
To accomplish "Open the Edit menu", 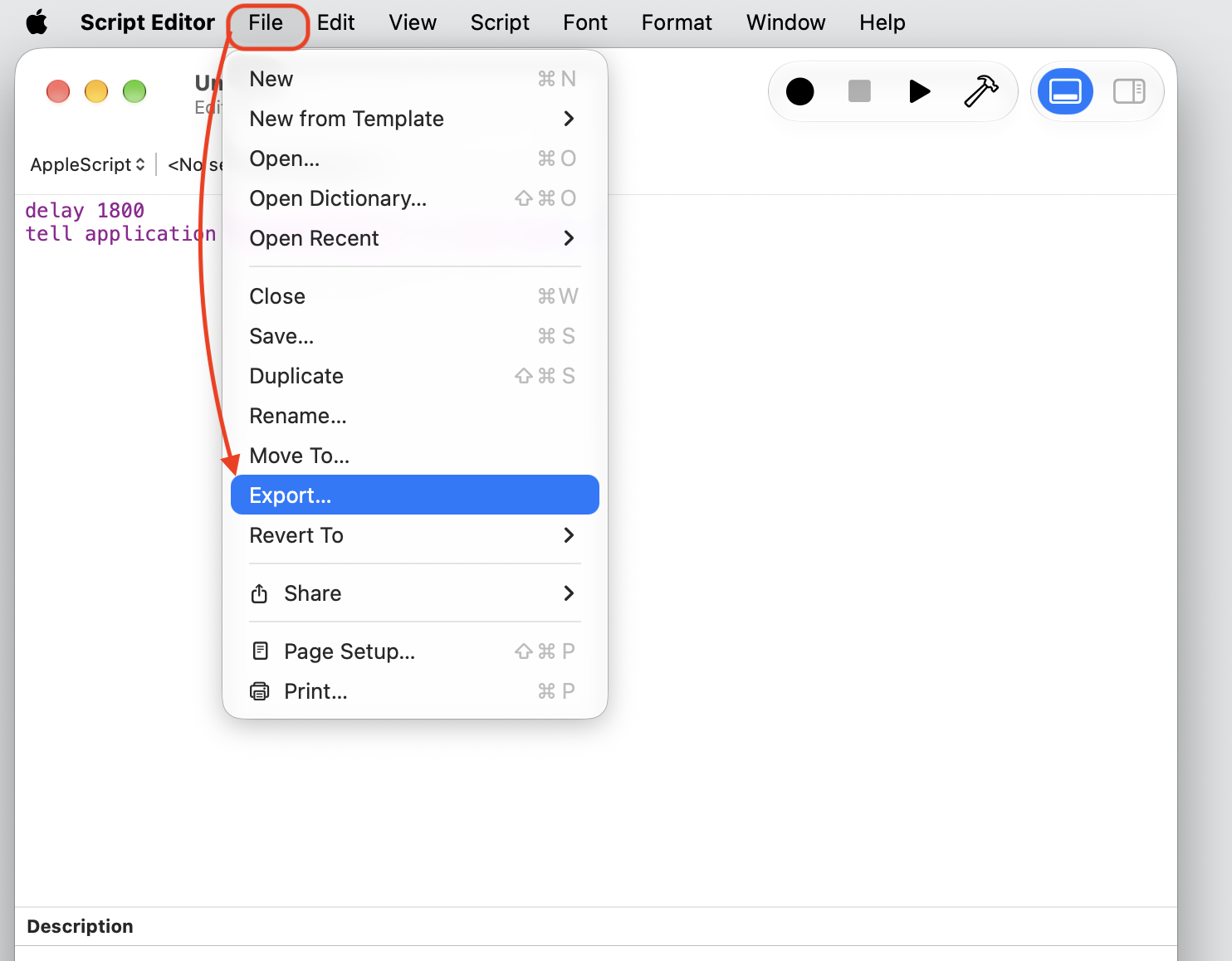I will 336,22.
